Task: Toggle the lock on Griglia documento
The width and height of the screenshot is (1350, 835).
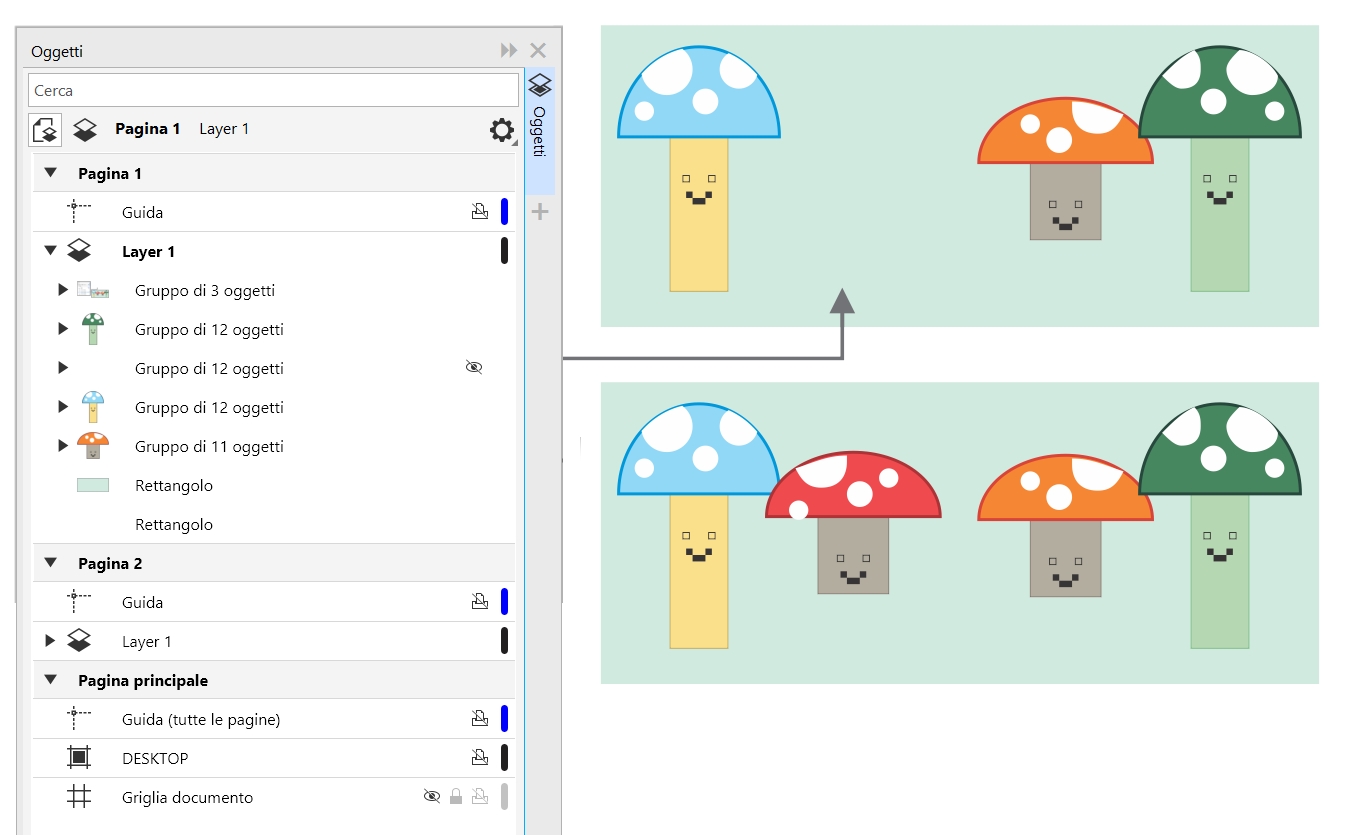Action: point(456,797)
